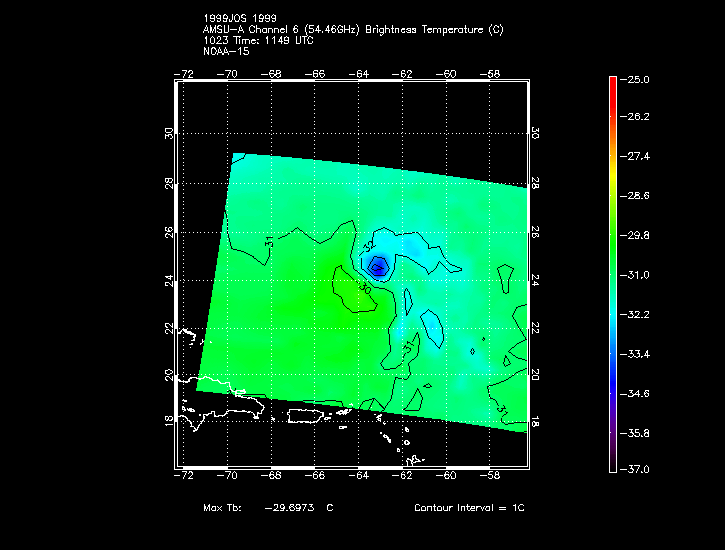Click the 18 latitude label on right axis
This screenshot has height=550, width=725.
[535, 421]
